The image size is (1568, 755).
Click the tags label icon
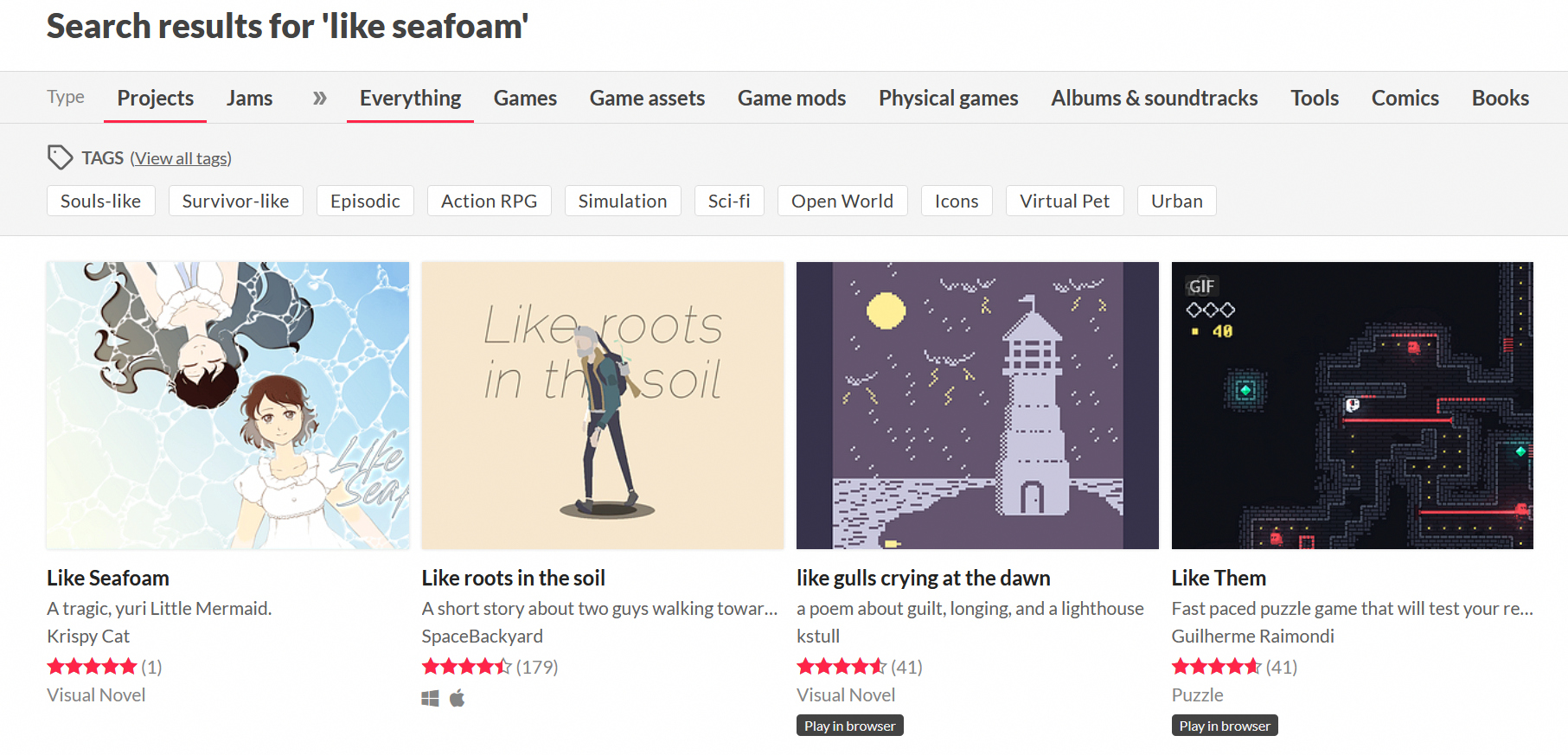click(60, 157)
